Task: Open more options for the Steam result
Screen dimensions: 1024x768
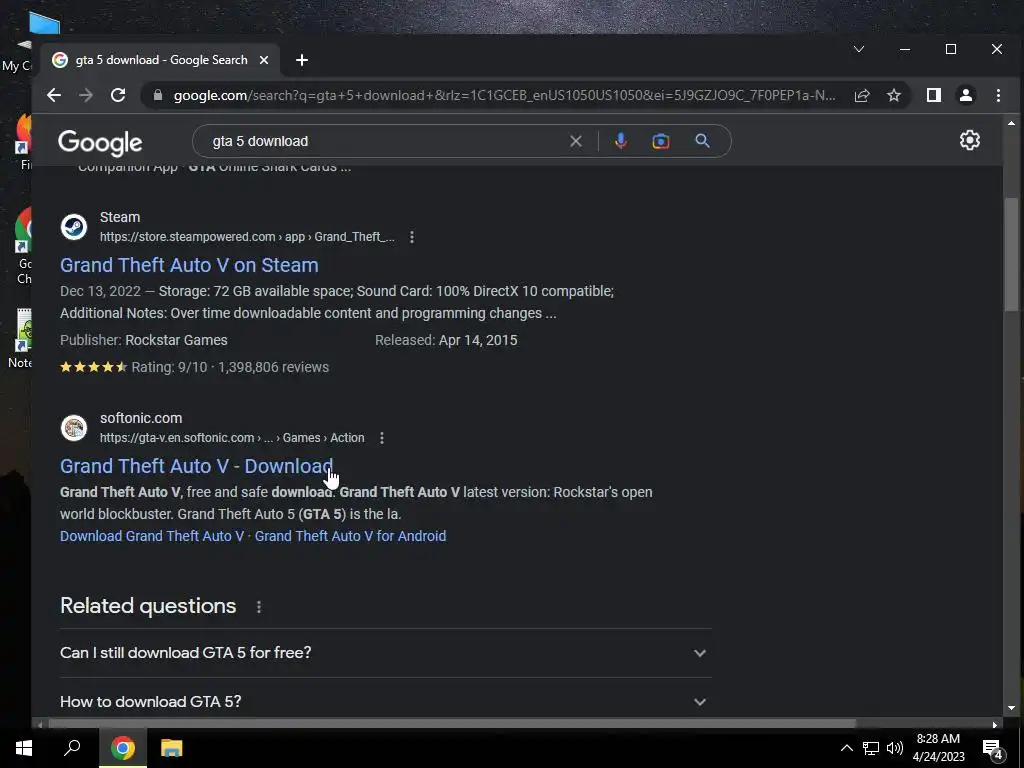Action: click(x=411, y=237)
